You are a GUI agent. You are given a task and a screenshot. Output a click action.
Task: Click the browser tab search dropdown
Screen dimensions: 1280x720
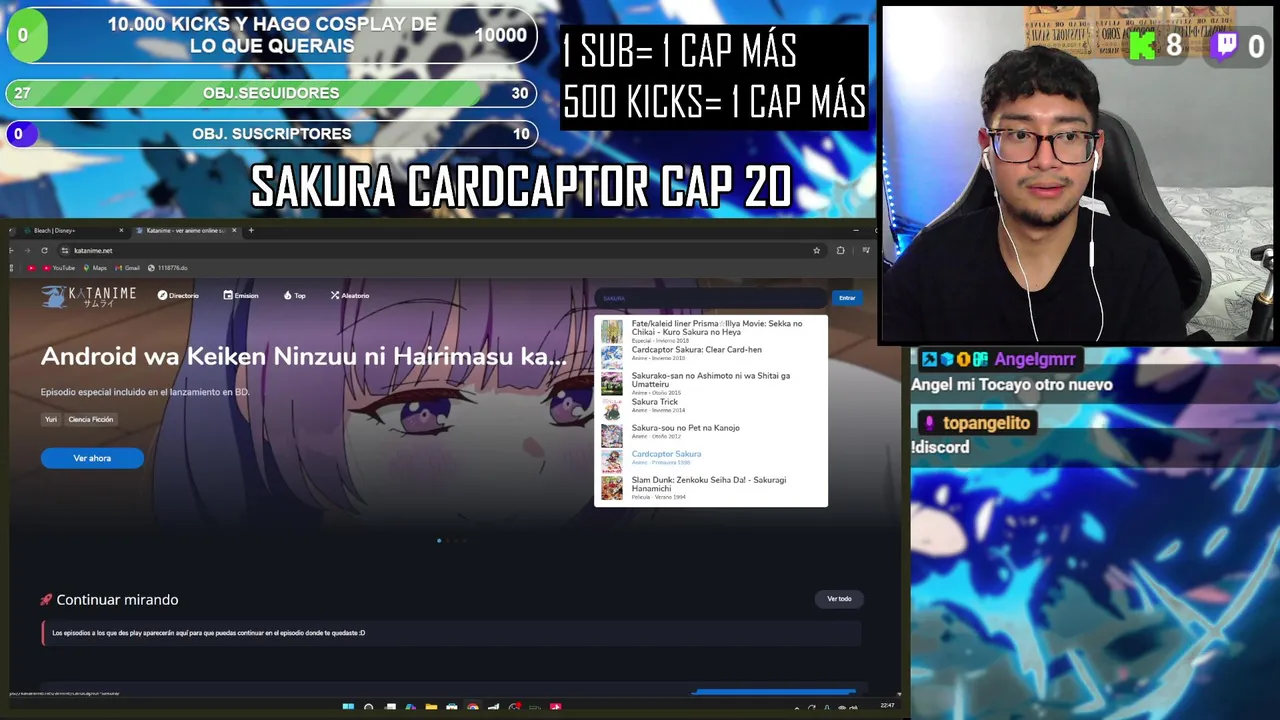click(12, 231)
